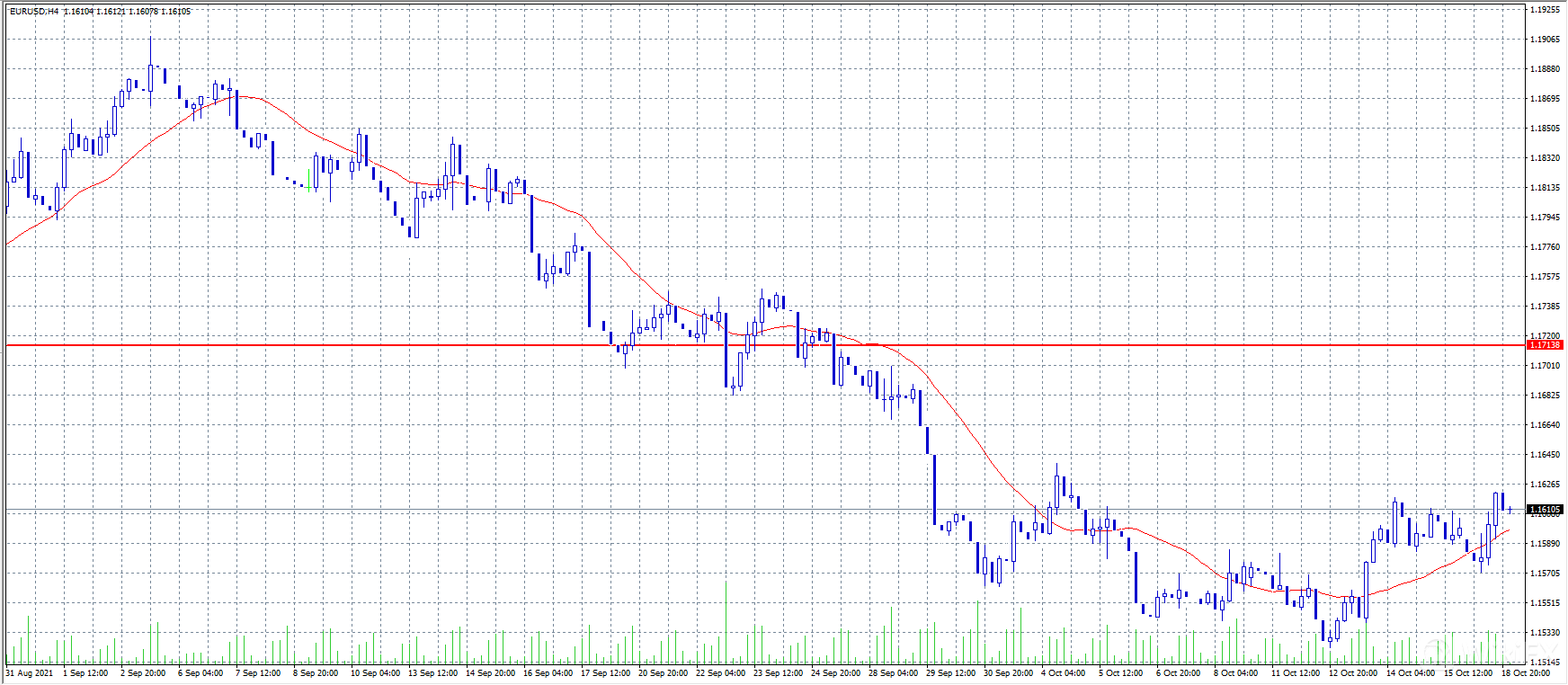The width and height of the screenshot is (1568, 685).
Task: Click the 16 Sep 04:00 time label
Action: click(548, 673)
